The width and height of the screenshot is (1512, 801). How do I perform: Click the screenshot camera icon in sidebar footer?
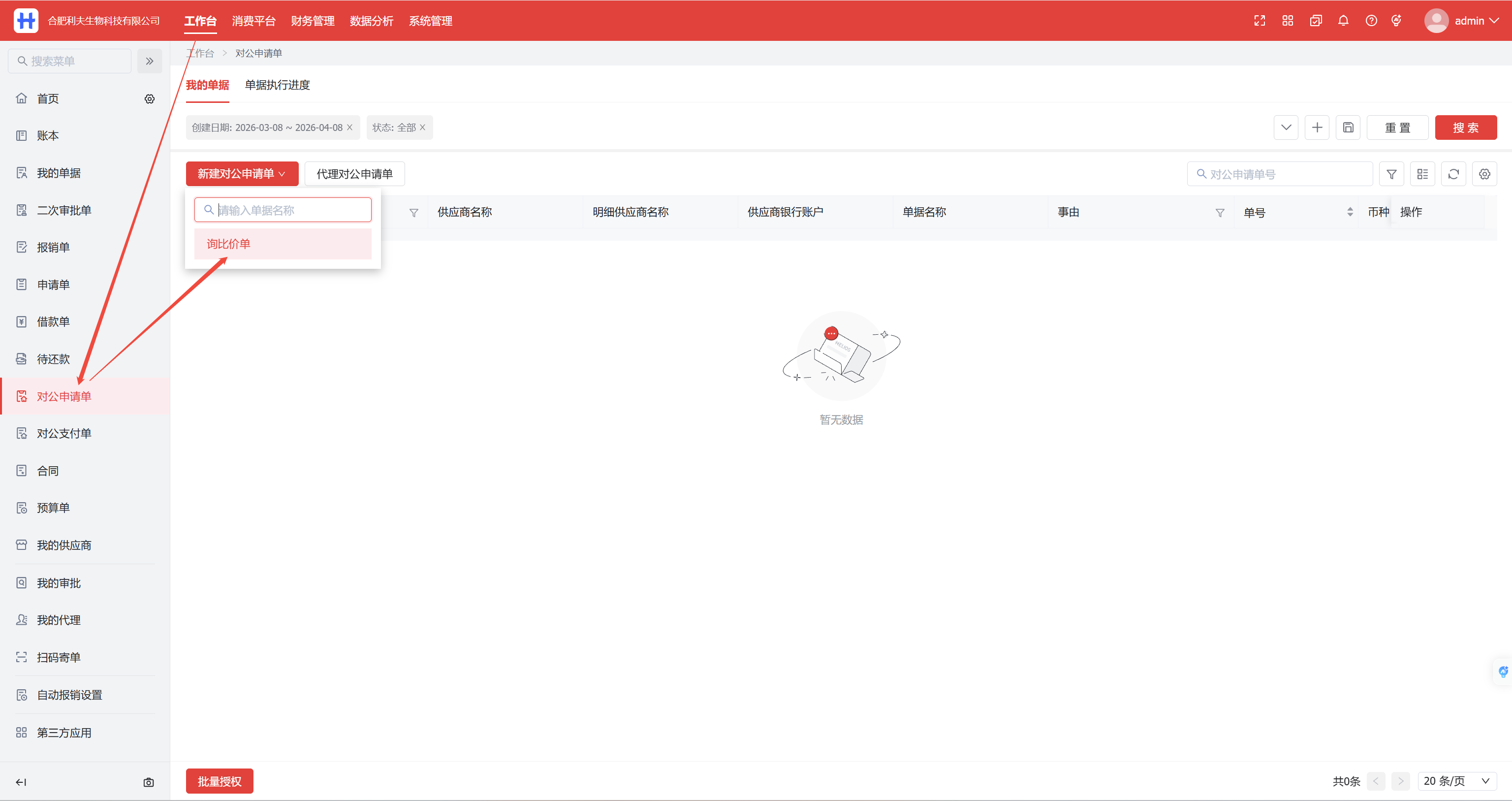[149, 782]
